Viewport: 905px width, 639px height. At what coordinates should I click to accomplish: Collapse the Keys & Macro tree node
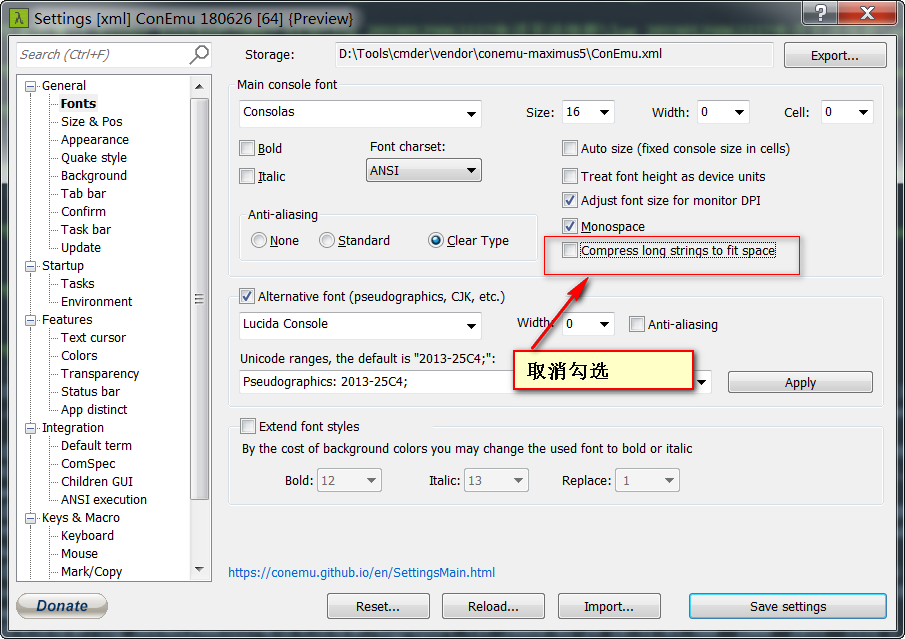pos(31,518)
